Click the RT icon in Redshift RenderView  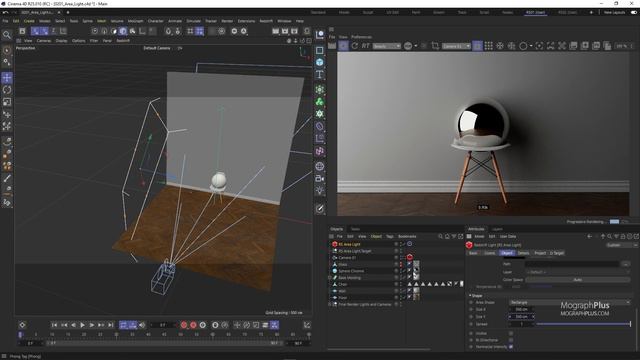[365, 46]
